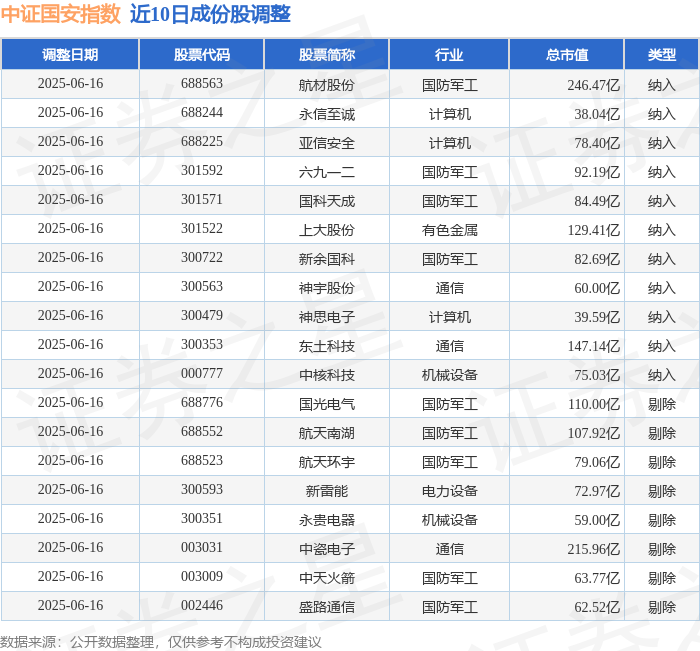Click stock name 亚信安全
This screenshot has height=651, width=700.
coord(327,143)
